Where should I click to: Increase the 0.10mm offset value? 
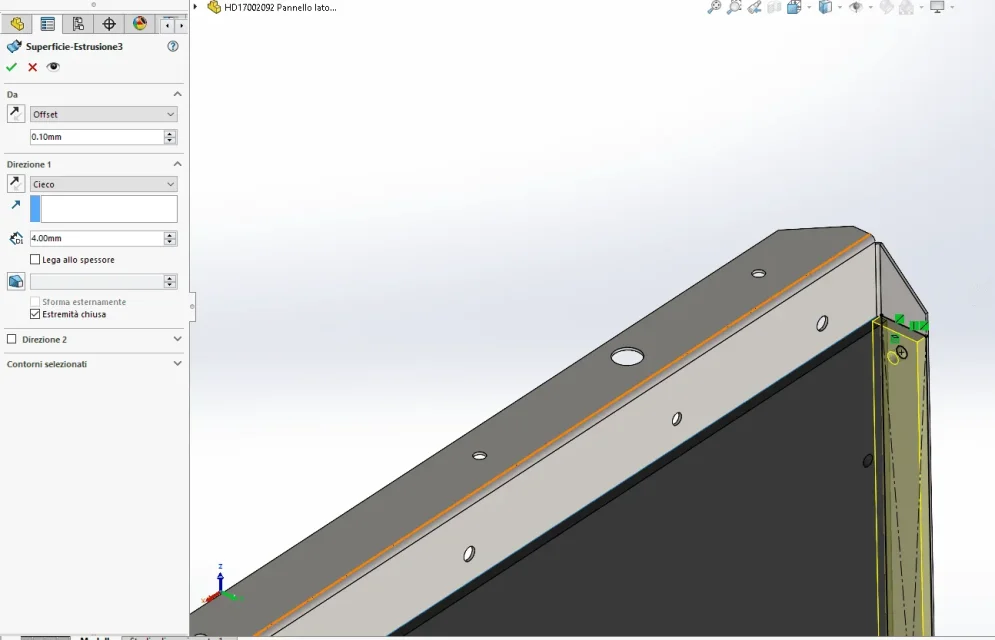[x=170, y=133]
